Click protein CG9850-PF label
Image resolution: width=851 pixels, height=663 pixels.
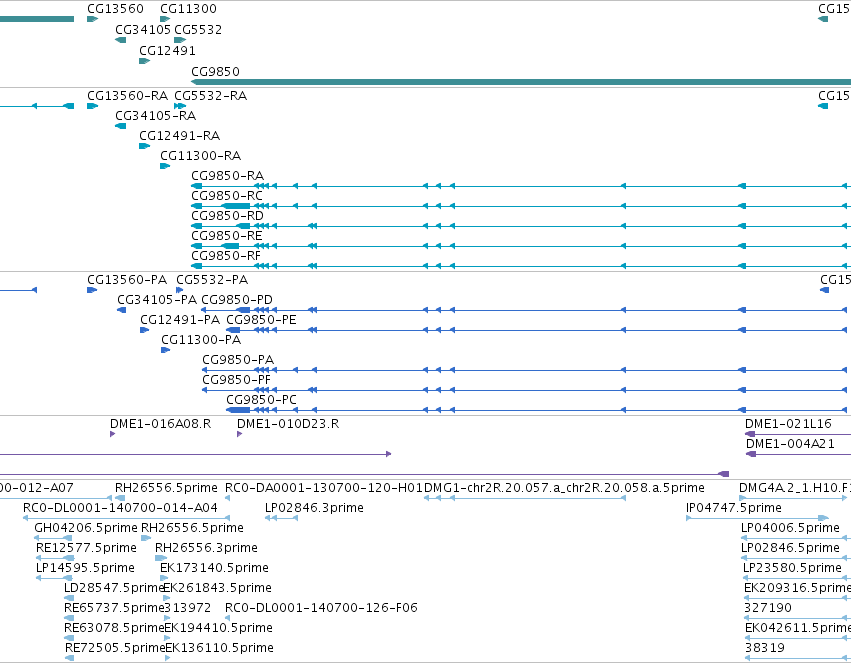pos(237,381)
